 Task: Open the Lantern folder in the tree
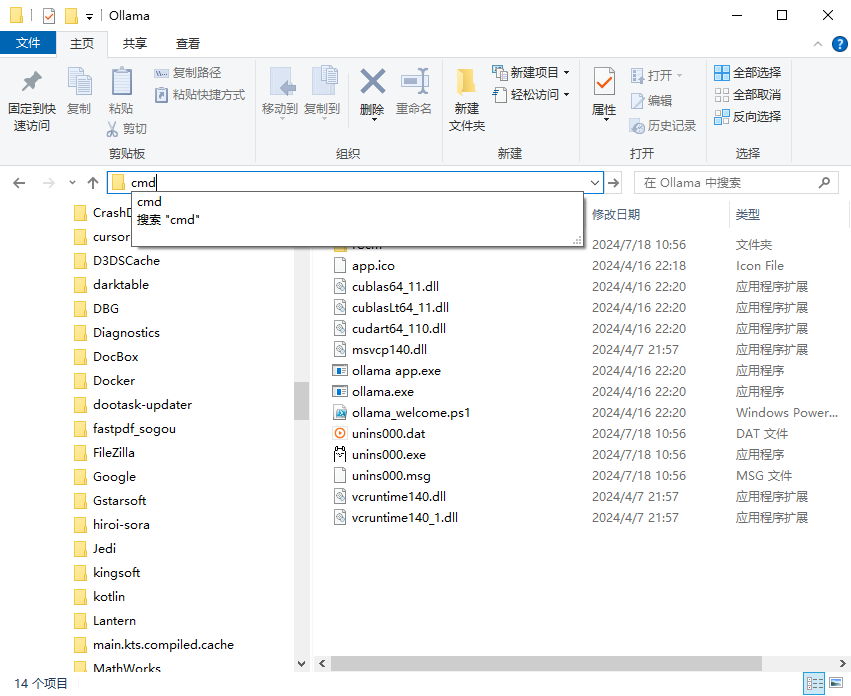[x=114, y=621]
